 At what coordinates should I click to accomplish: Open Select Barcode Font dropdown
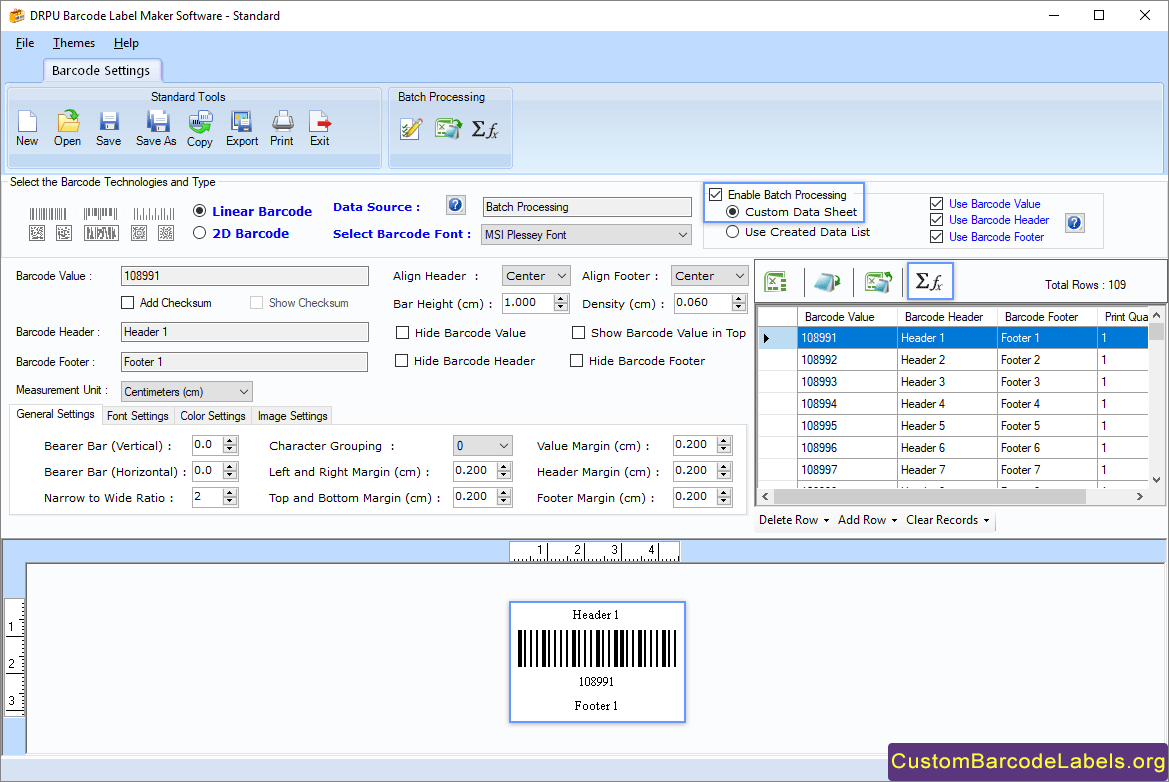(x=586, y=235)
